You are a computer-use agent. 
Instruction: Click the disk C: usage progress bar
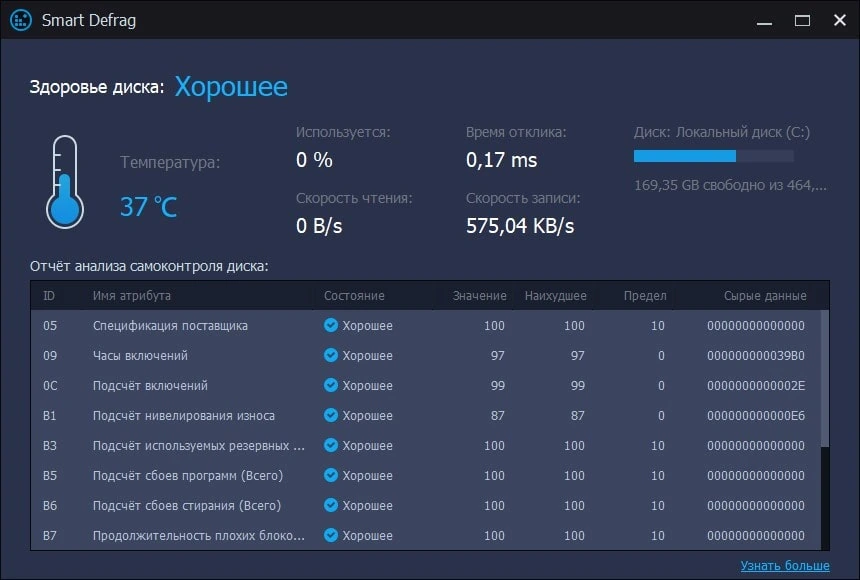714,156
